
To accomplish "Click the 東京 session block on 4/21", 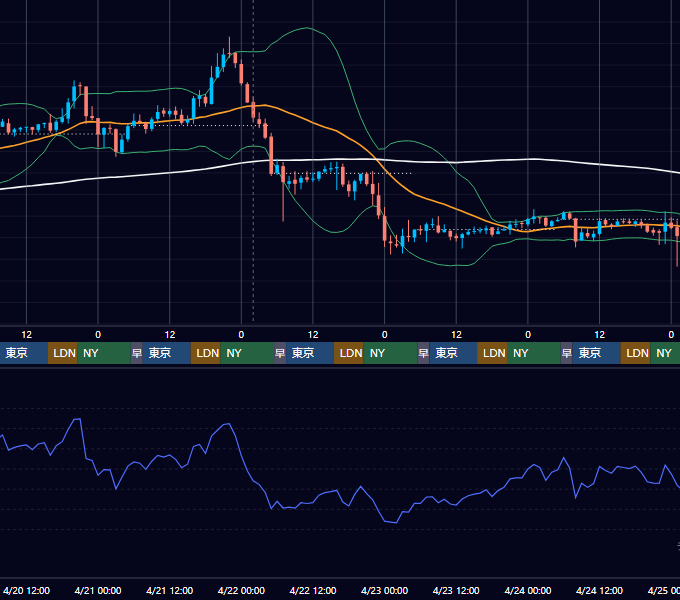I will (167, 353).
